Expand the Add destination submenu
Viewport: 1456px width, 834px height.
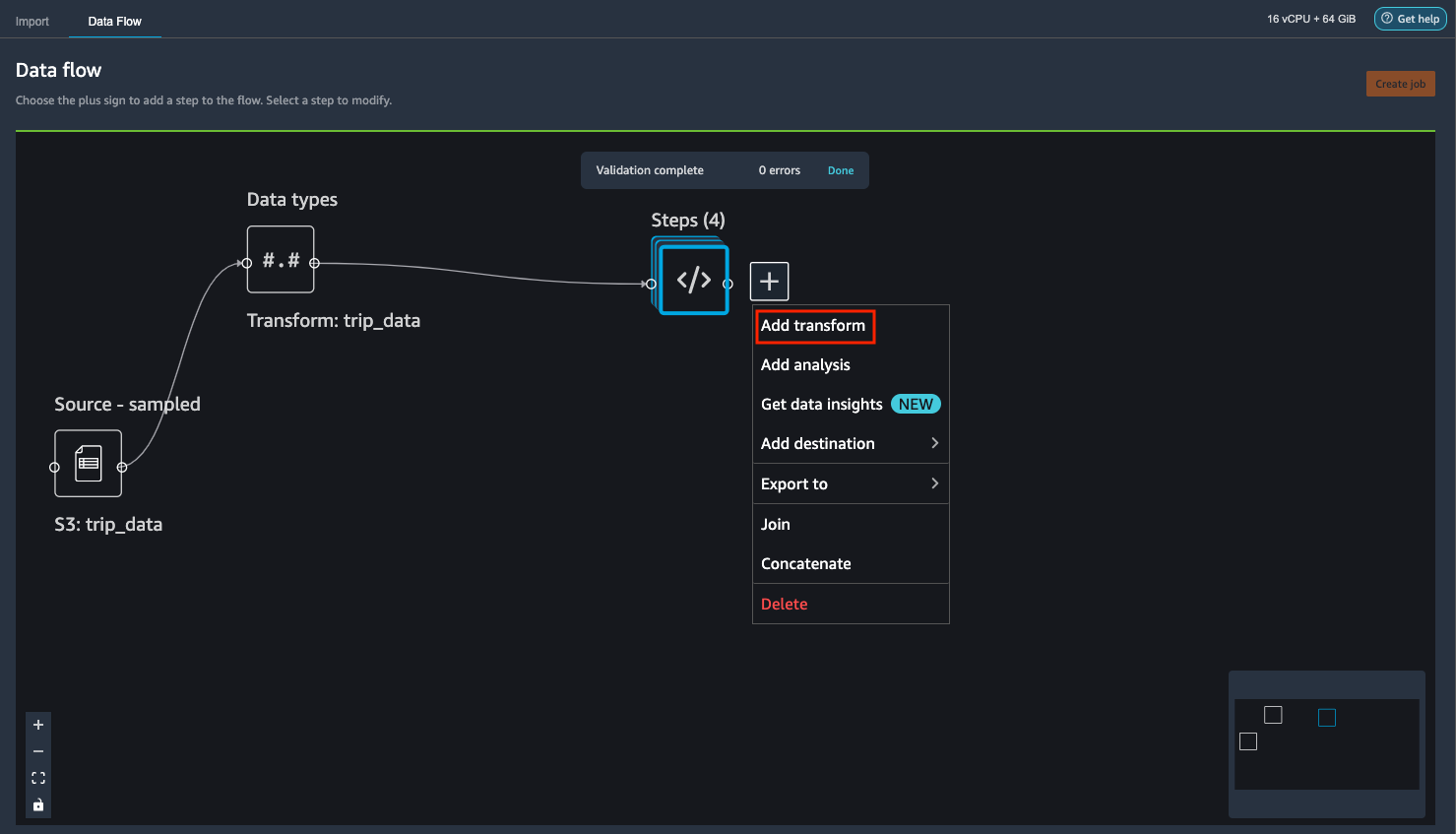click(851, 443)
